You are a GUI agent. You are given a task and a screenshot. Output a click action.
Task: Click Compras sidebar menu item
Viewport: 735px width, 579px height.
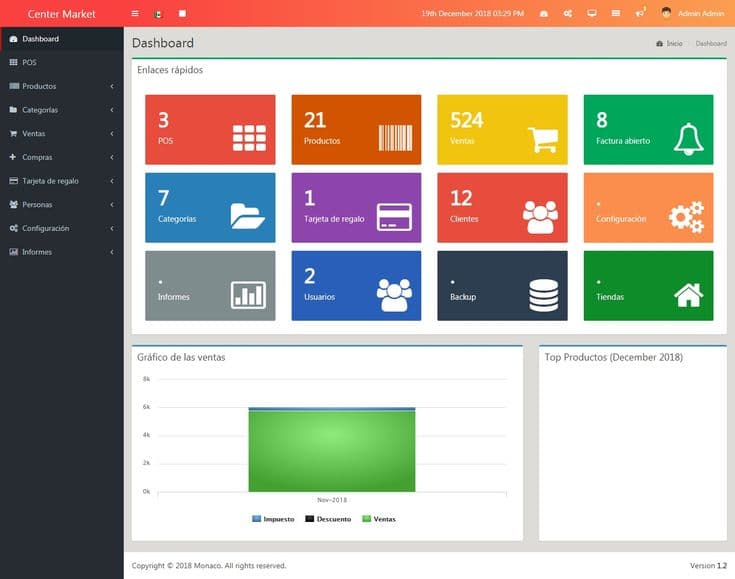62,157
